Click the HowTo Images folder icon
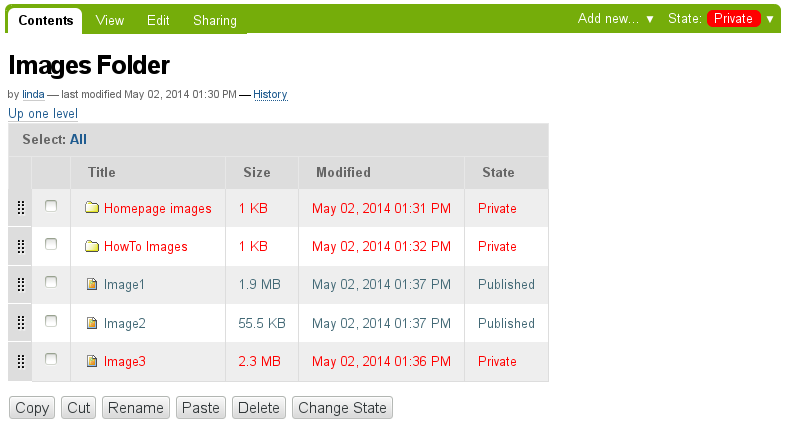The image size is (788, 432). pos(91,246)
